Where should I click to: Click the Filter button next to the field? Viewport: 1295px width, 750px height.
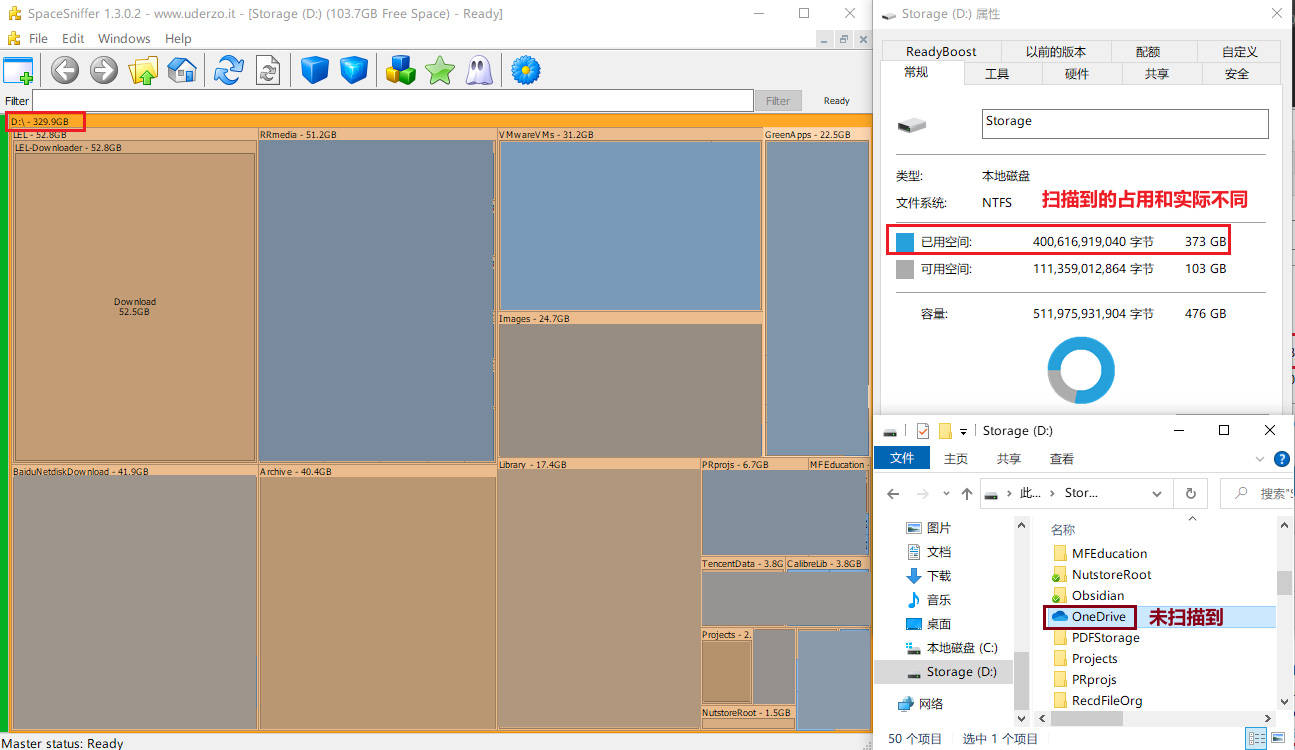click(778, 100)
